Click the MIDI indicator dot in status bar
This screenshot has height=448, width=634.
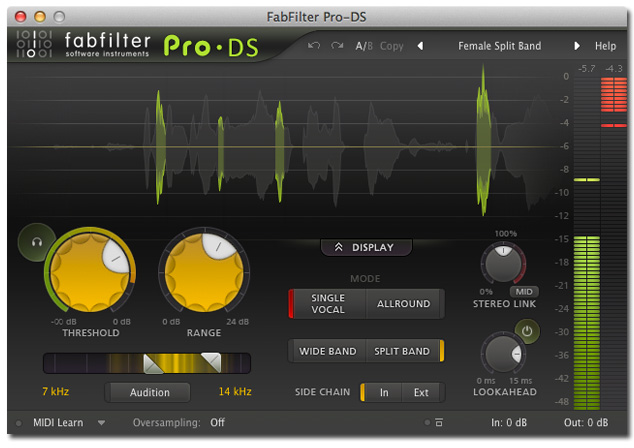19,423
